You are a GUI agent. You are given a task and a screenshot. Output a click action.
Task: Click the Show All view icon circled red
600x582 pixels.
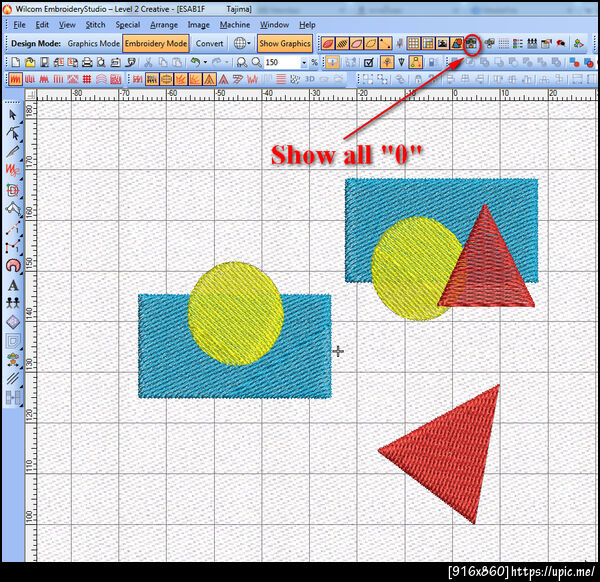point(472,43)
